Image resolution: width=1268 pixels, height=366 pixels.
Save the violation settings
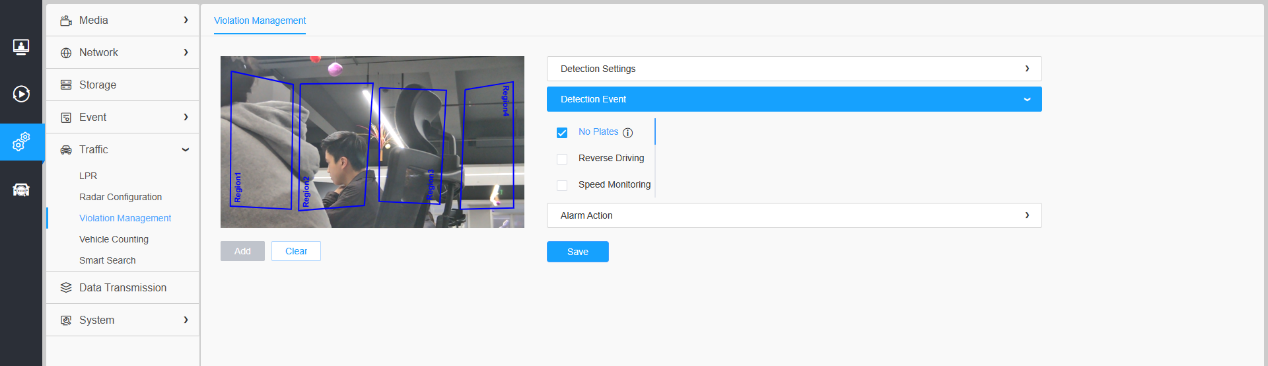(578, 252)
